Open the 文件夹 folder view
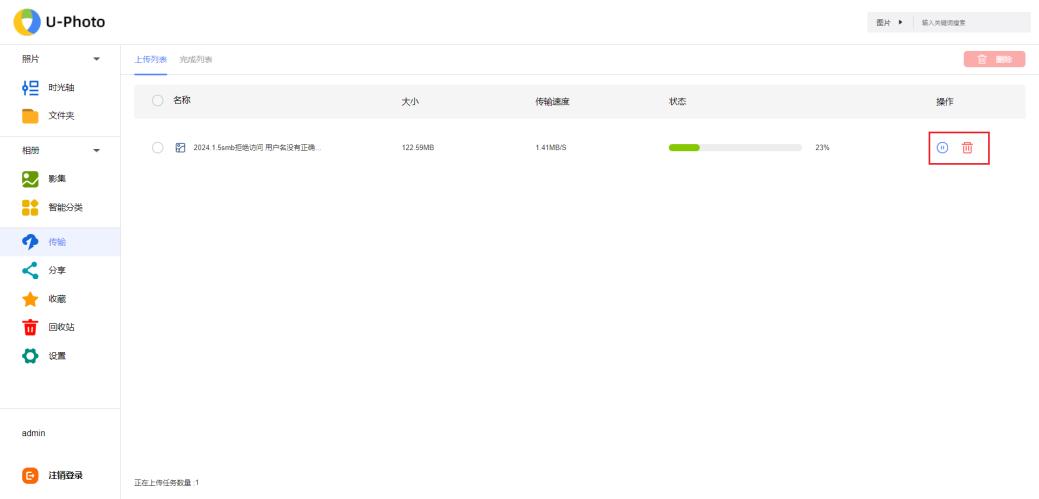This screenshot has width=1039, height=499. pos(60,116)
